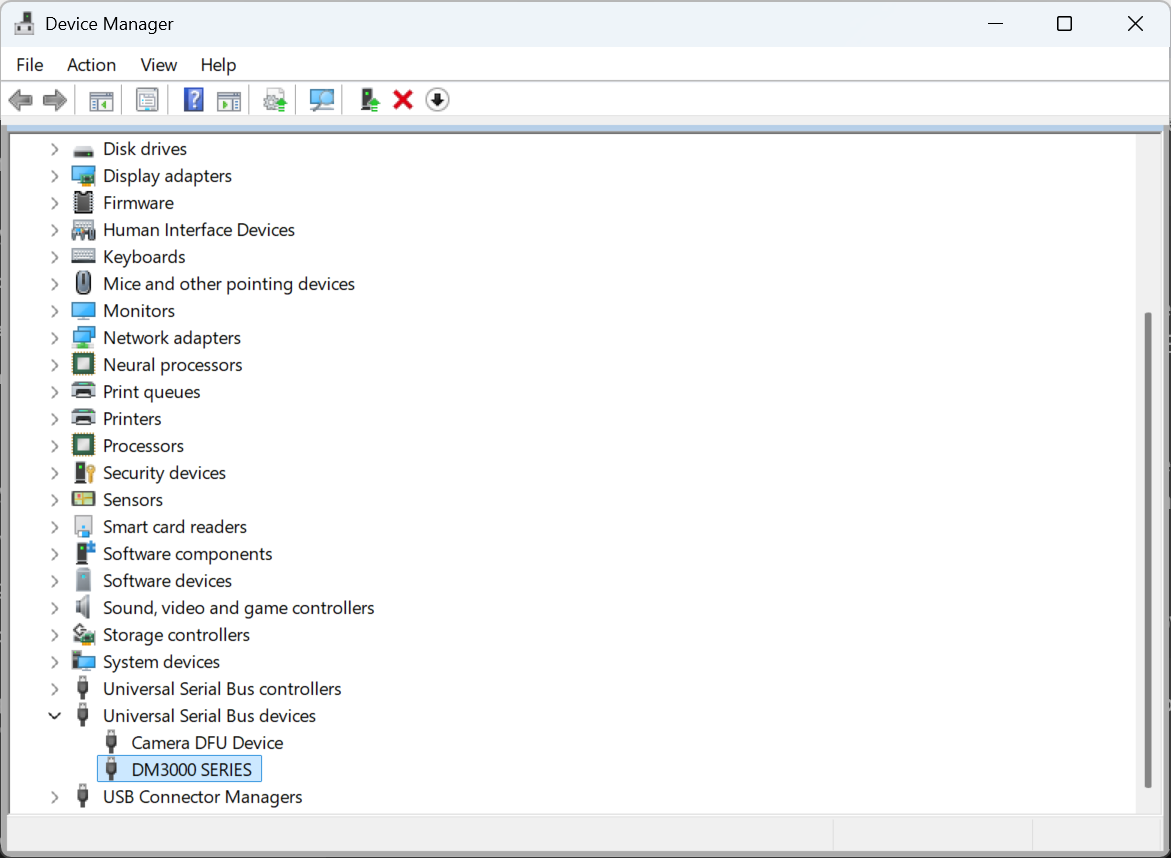Select the Sensors label
Image resolution: width=1171 pixels, height=858 pixels.
133,500
